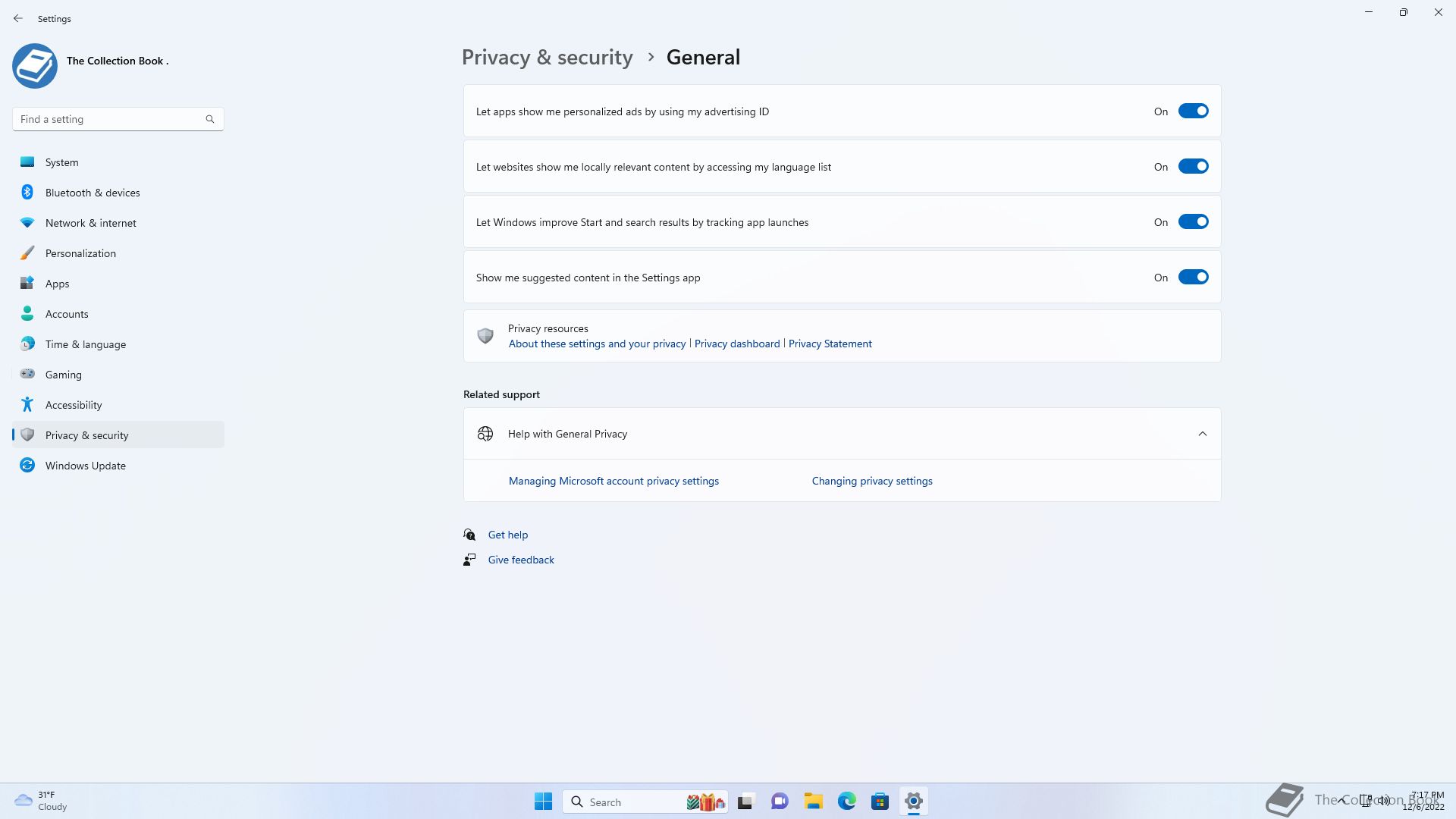The width and height of the screenshot is (1456, 819).
Task: Switch off suggested content in Settings
Action: tap(1193, 278)
